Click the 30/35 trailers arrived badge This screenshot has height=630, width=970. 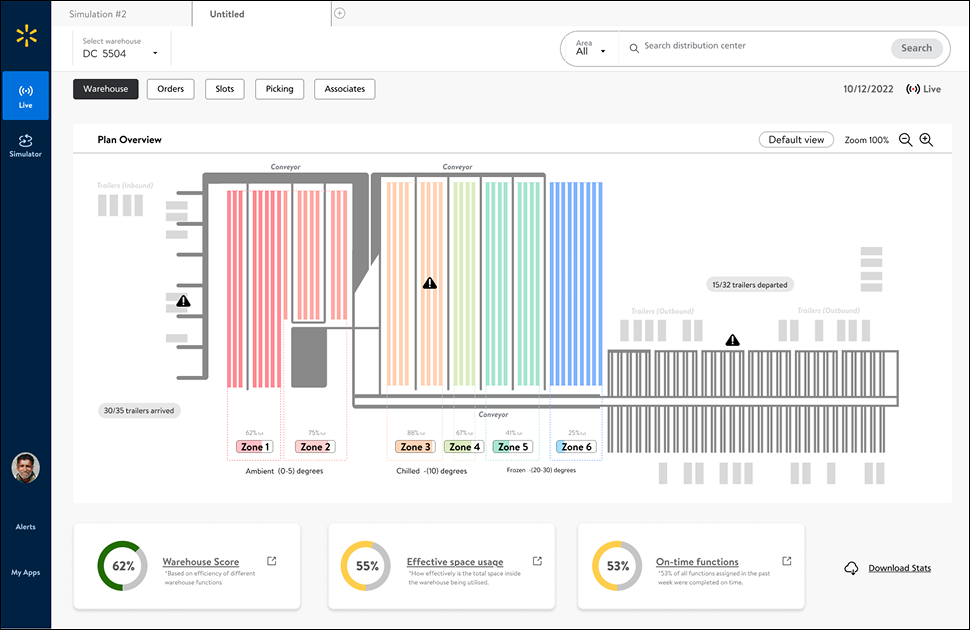coord(139,411)
